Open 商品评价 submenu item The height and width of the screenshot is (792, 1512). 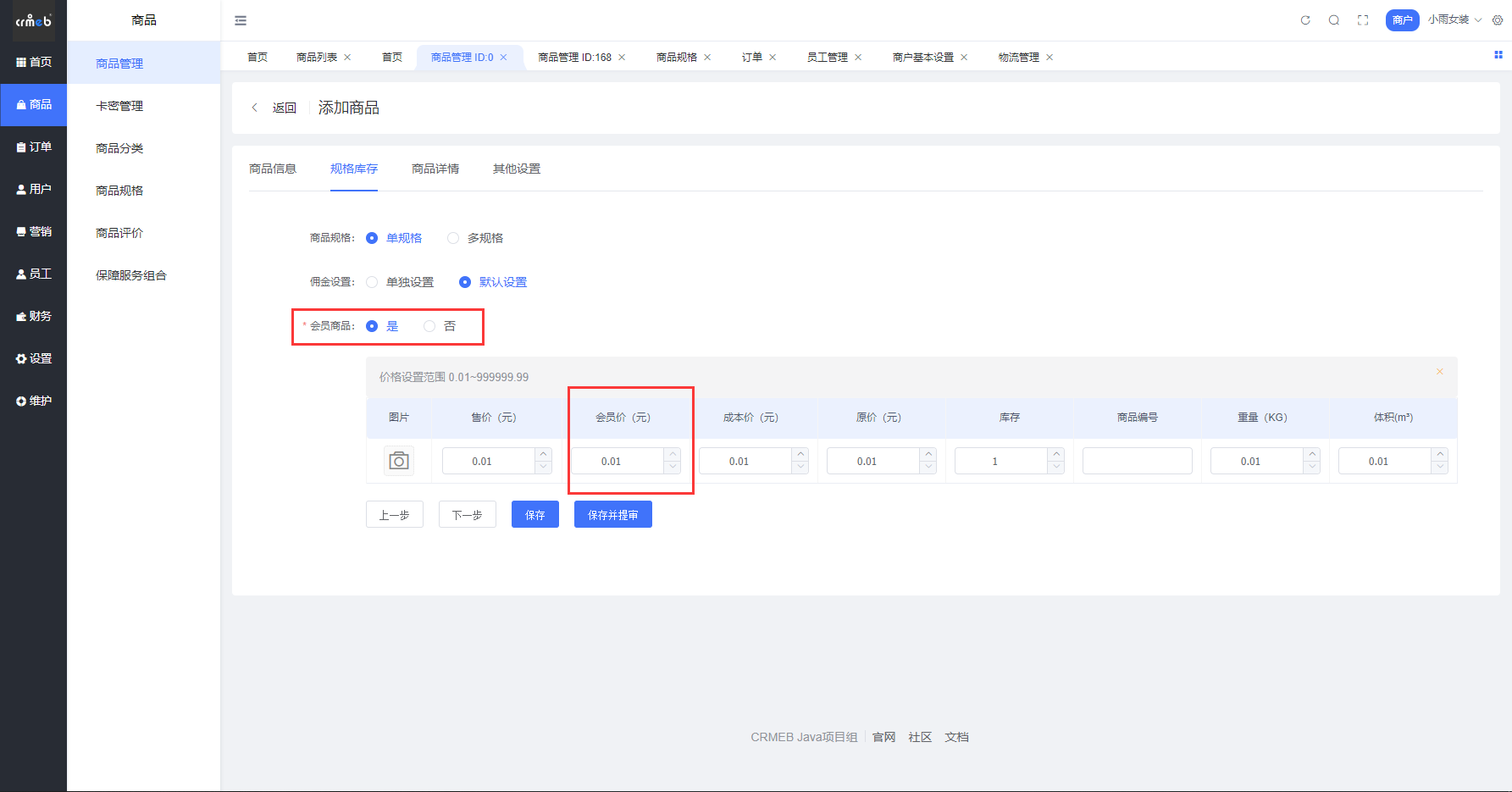pyautogui.click(x=144, y=233)
